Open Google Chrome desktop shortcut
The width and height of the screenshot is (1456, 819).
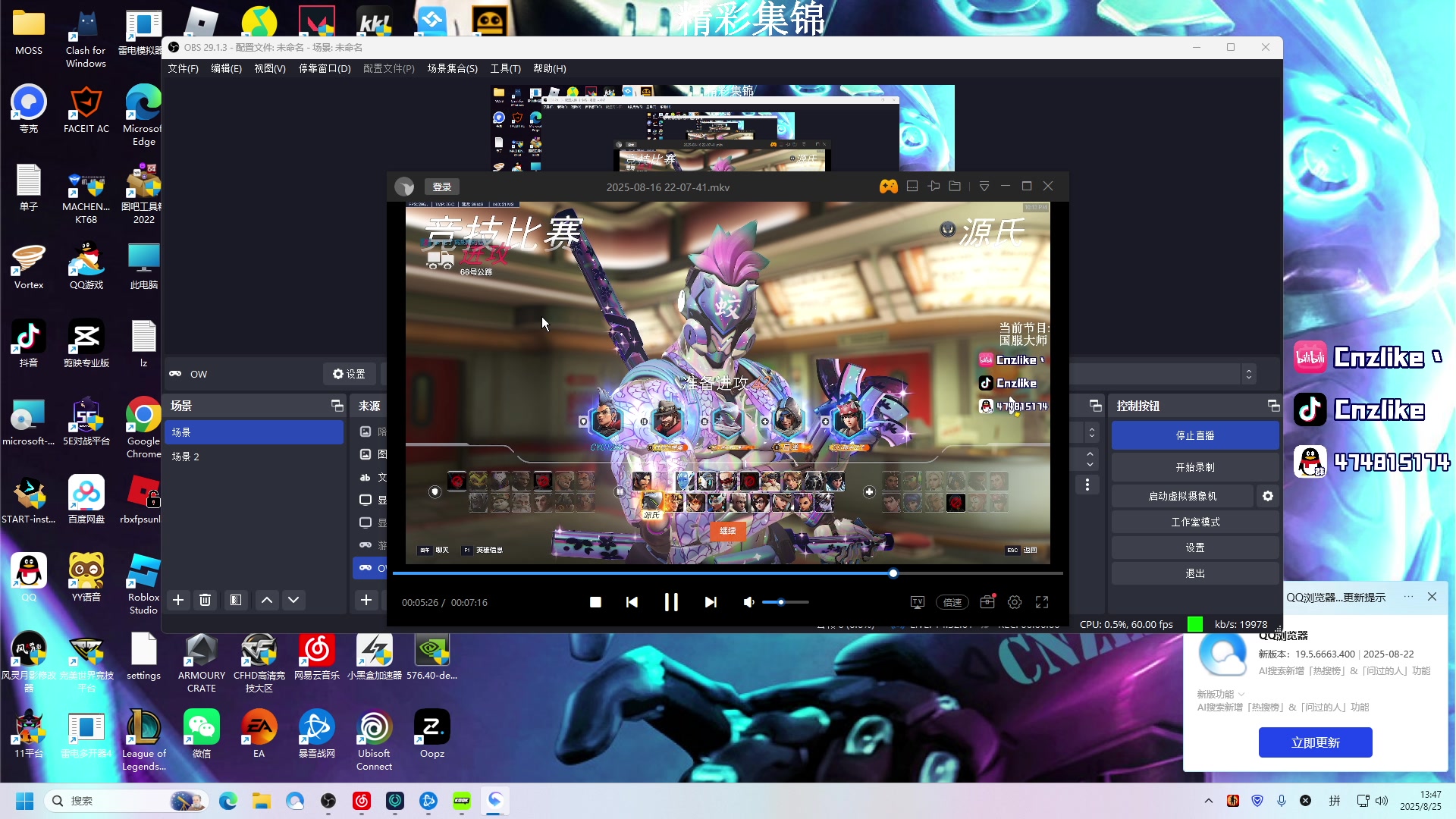tap(143, 426)
